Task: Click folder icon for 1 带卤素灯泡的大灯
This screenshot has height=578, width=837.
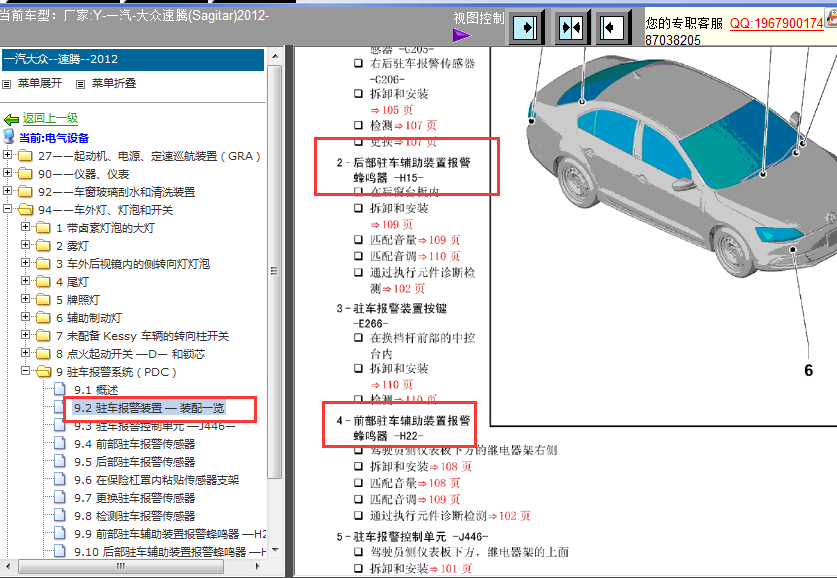Action: (43, 228)
